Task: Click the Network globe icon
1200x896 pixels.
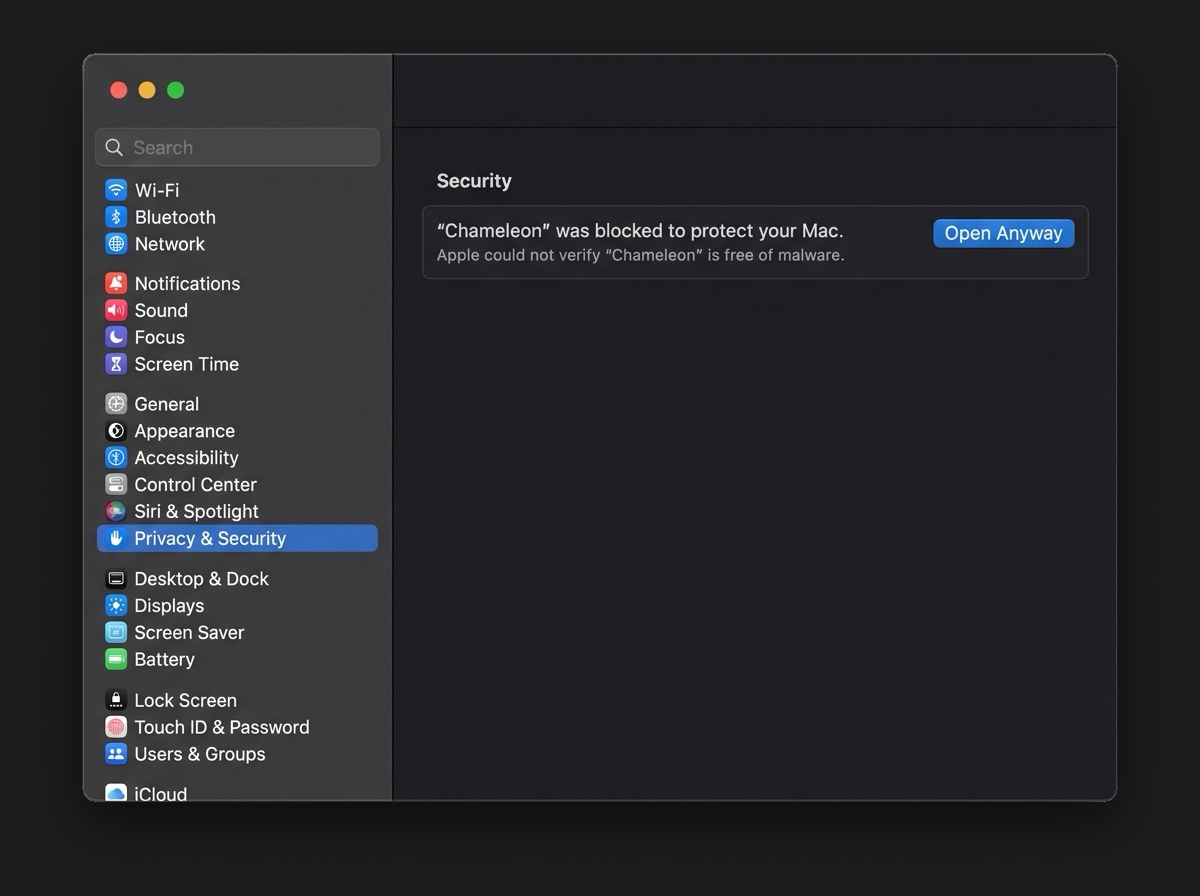Action: click(x=116, y=244)
